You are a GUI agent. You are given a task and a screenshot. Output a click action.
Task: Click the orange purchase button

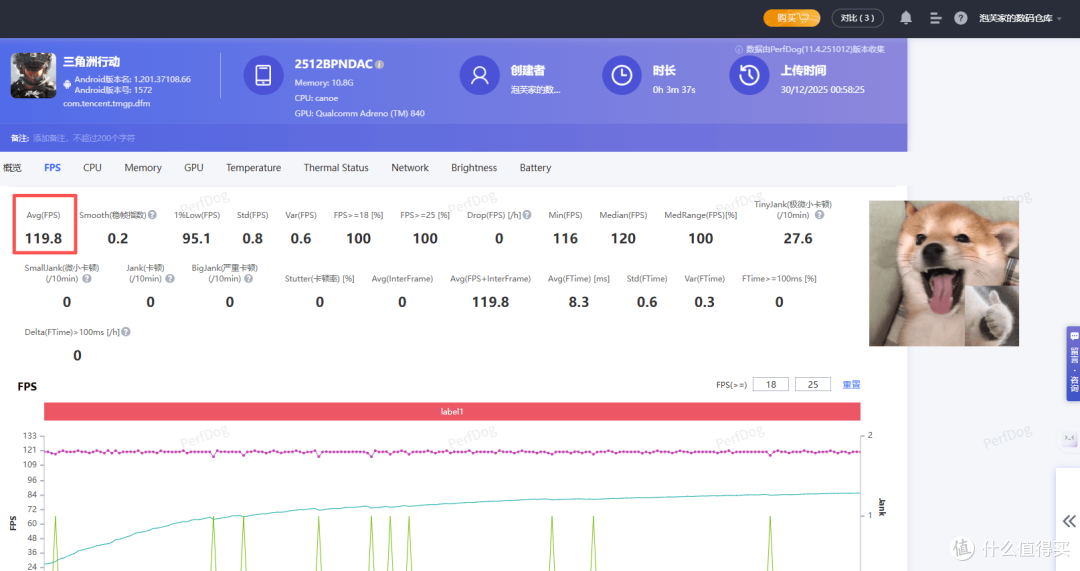(791, 18)
